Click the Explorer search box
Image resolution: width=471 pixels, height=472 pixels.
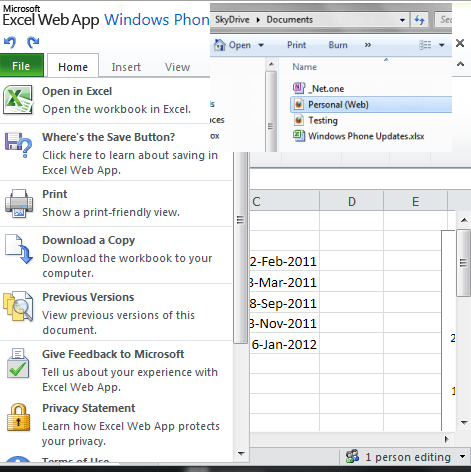444,20
